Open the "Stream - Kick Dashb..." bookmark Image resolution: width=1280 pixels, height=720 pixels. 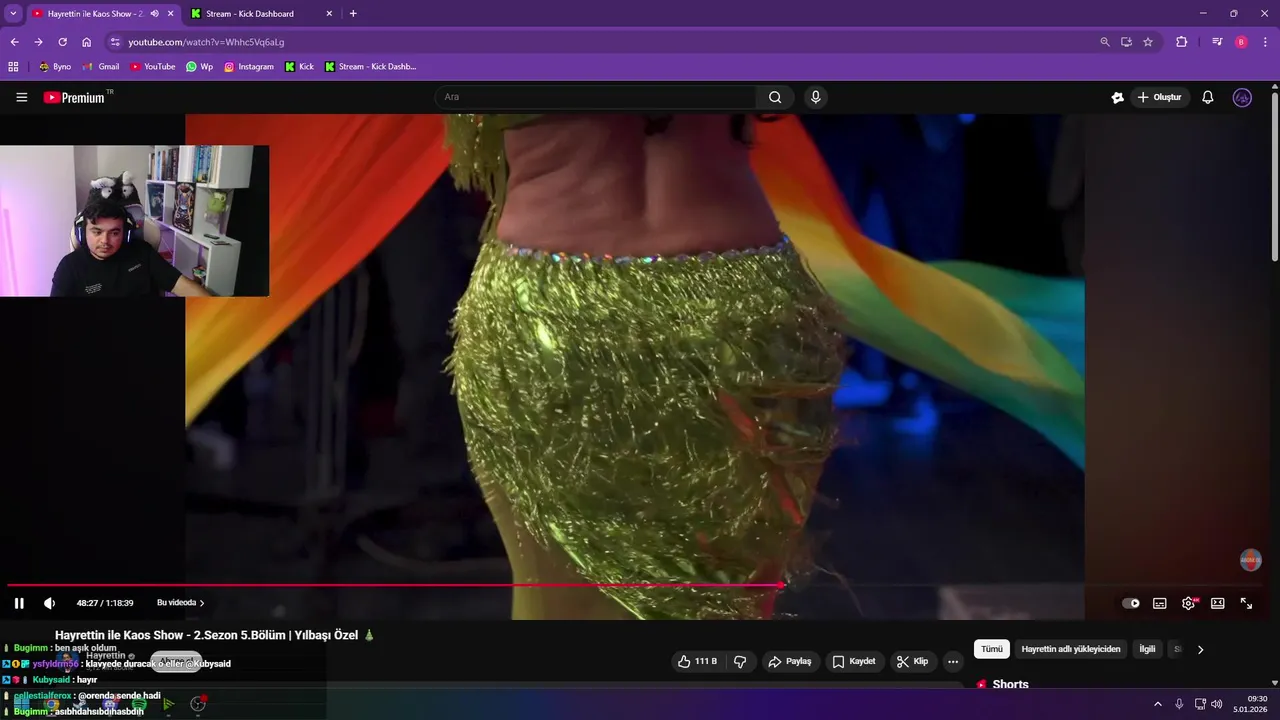370,67
